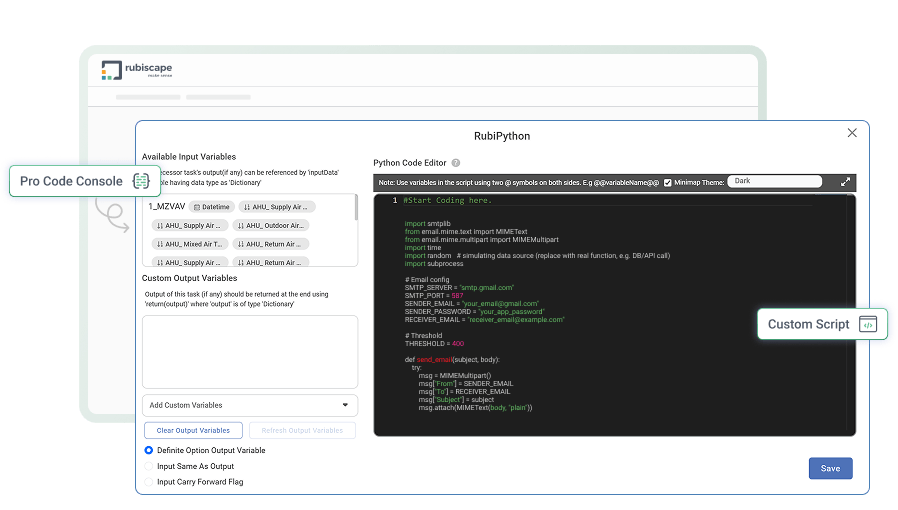Click the 'import subprocess' code line
Viewport: 898px width, 510px height.
coord(434,264)
